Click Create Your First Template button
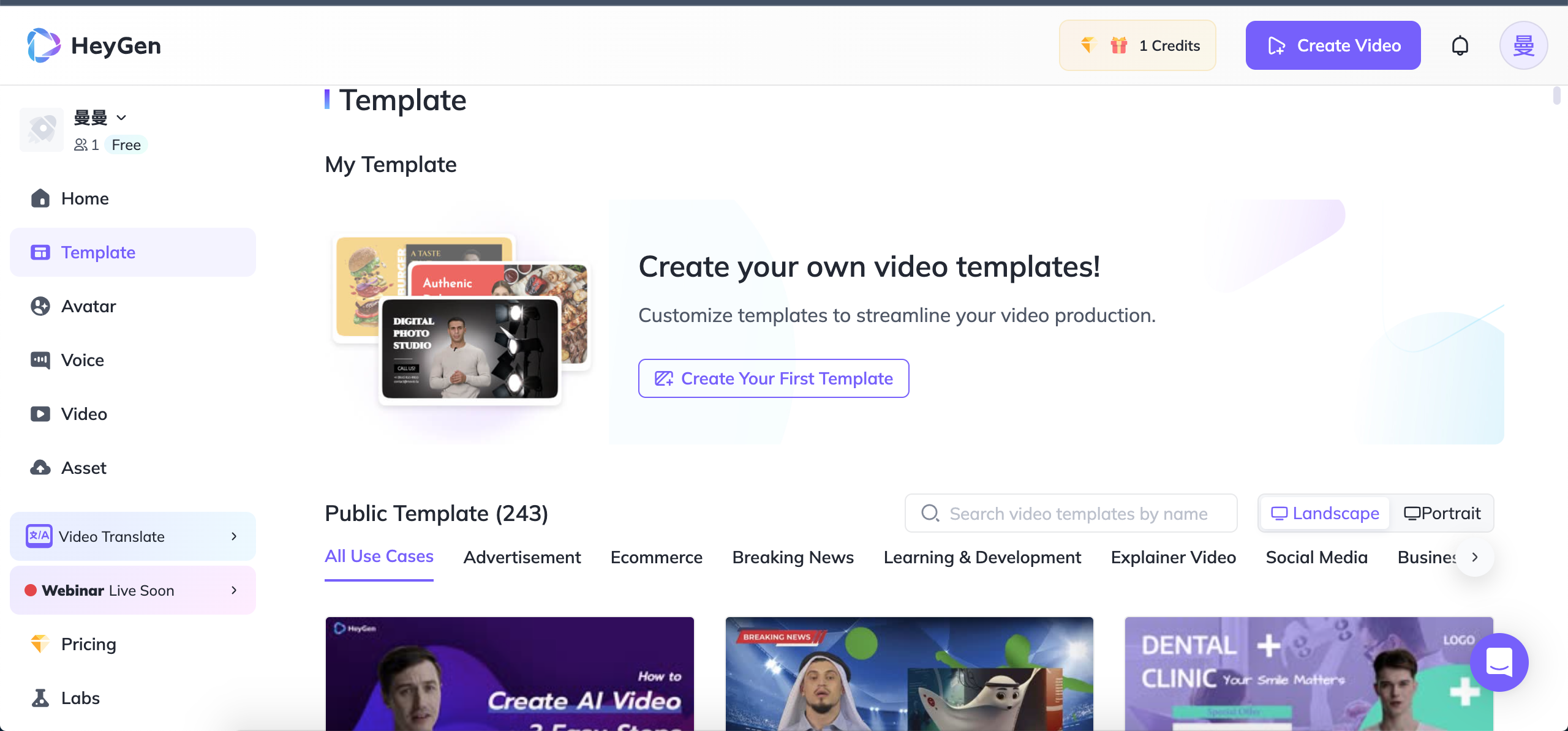The width and height of the screenshot is (1568, 731). (774, 378)
